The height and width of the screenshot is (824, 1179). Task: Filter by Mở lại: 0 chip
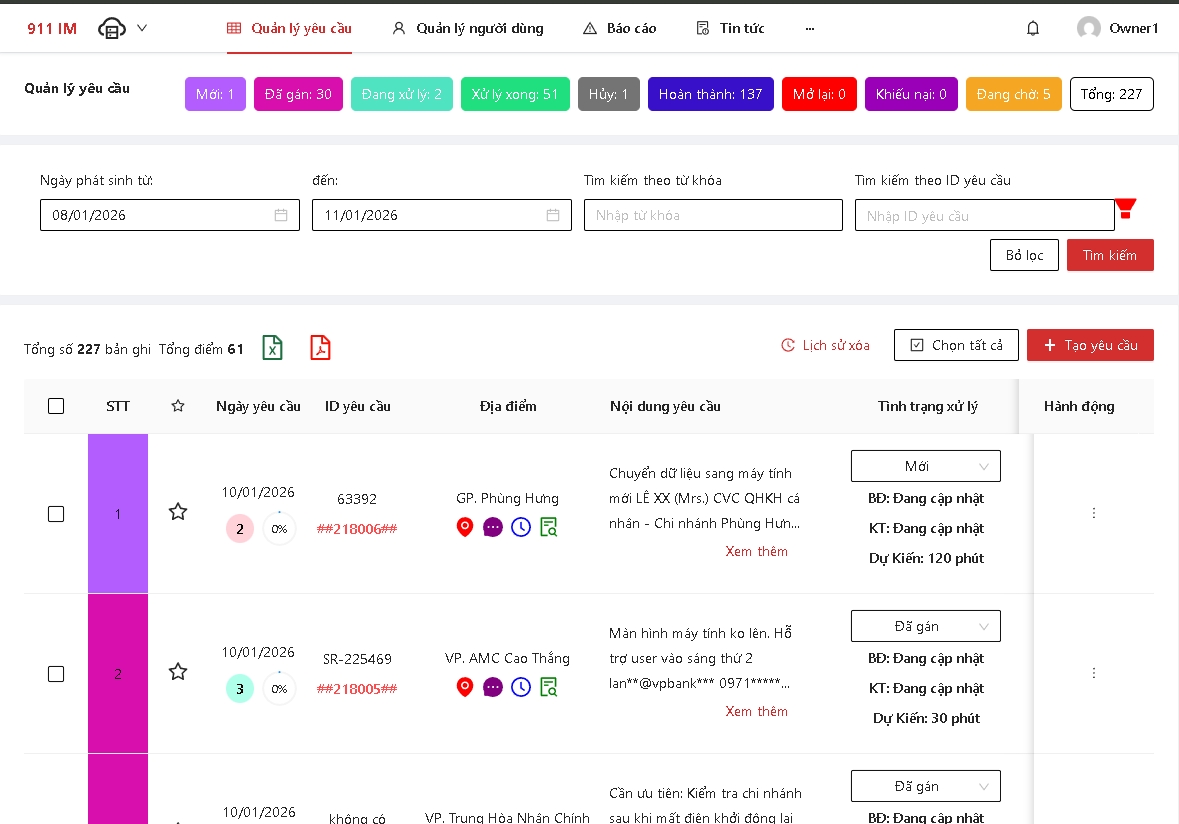819,94
